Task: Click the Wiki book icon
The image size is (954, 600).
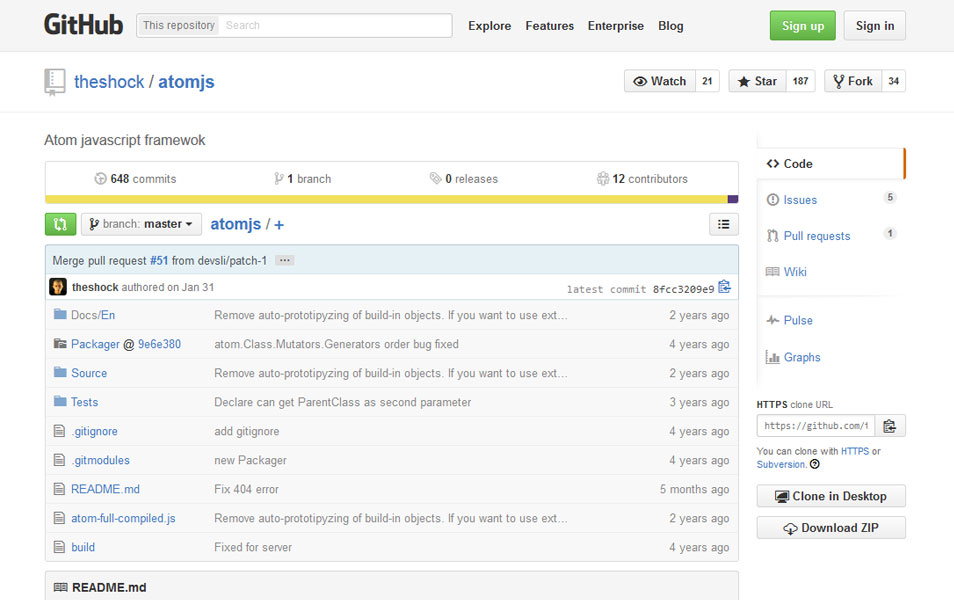Action: pos(773,271)
